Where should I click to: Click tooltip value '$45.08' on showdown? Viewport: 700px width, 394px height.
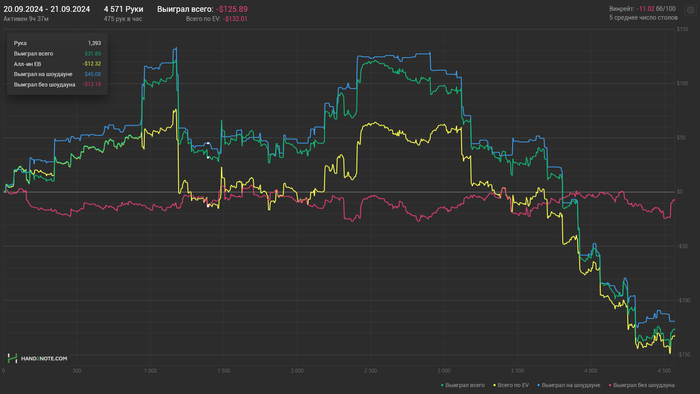[x=92, y=74]
